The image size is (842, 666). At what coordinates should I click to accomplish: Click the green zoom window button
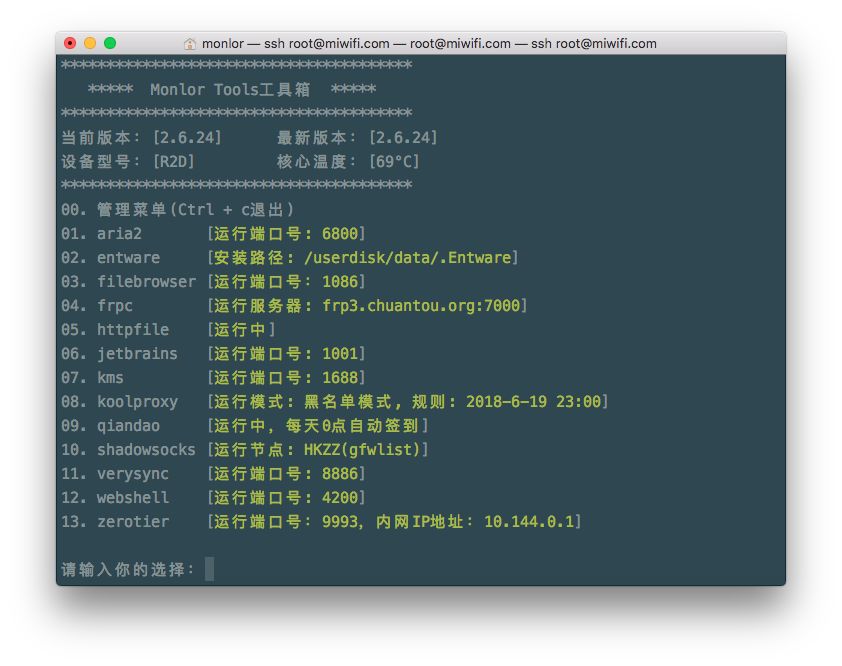(110, 44)
